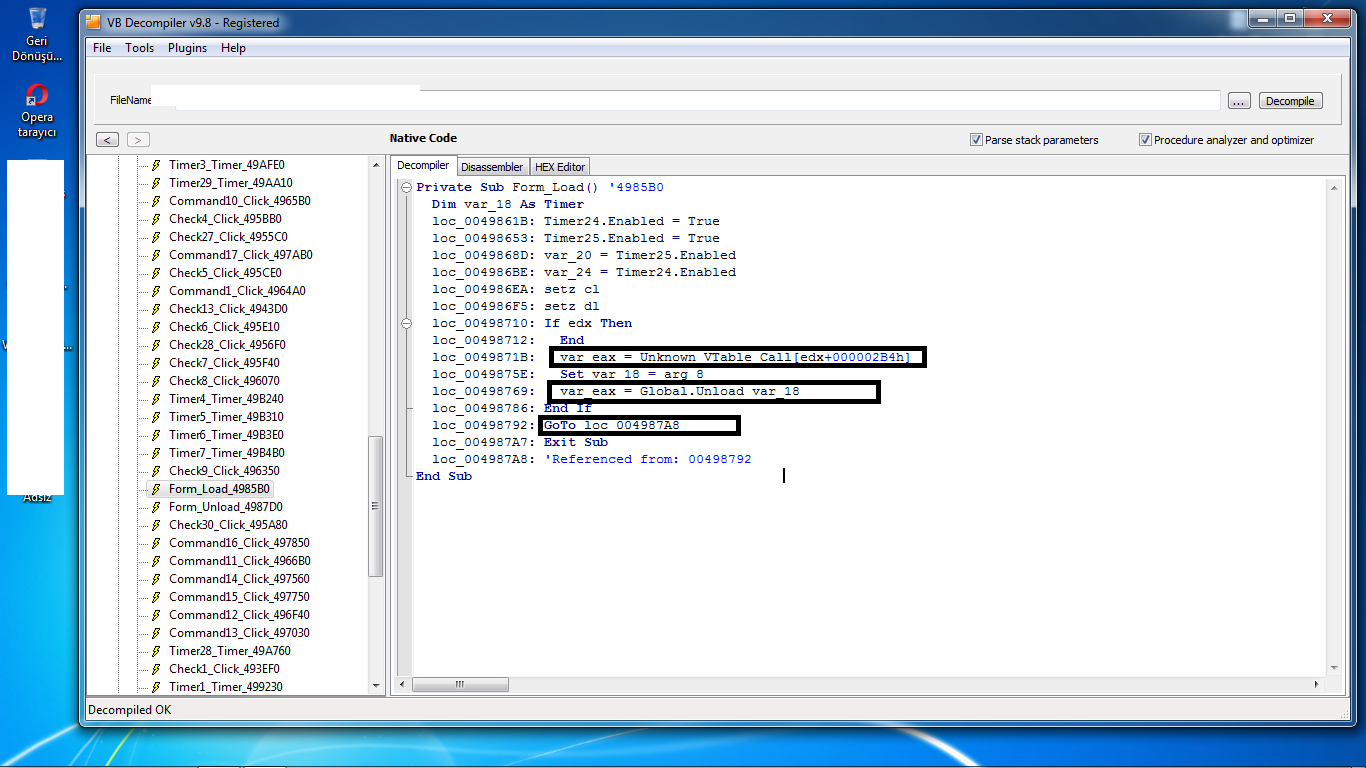Viewport: 1366px width, 768px height.
Task: Select Command13_Click_497030 in procedure tree
Action: pyautogui.click(x=239, y=633)
